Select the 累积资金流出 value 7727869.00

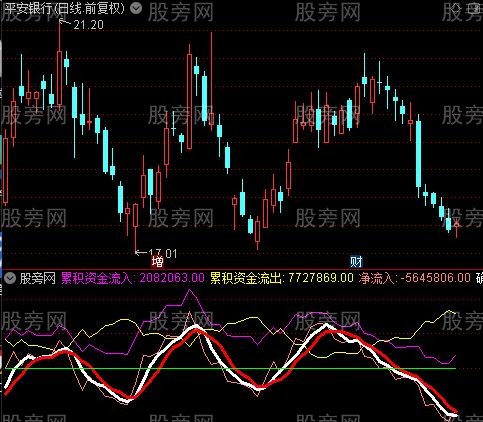click(321, 278)
